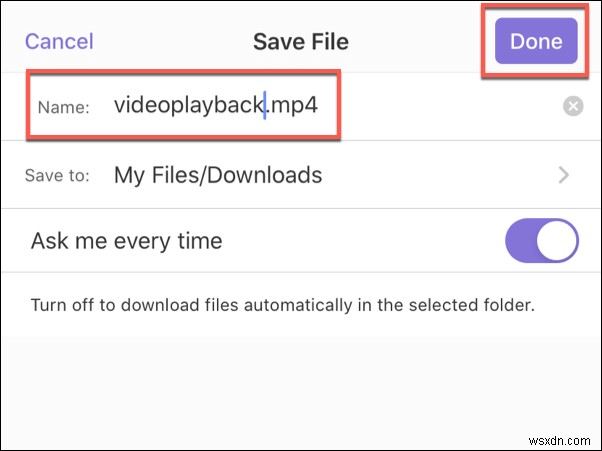The height and width of the screenshot is (451, 602).
Task: Click the Save File dialog title
Action: point(301,41)
